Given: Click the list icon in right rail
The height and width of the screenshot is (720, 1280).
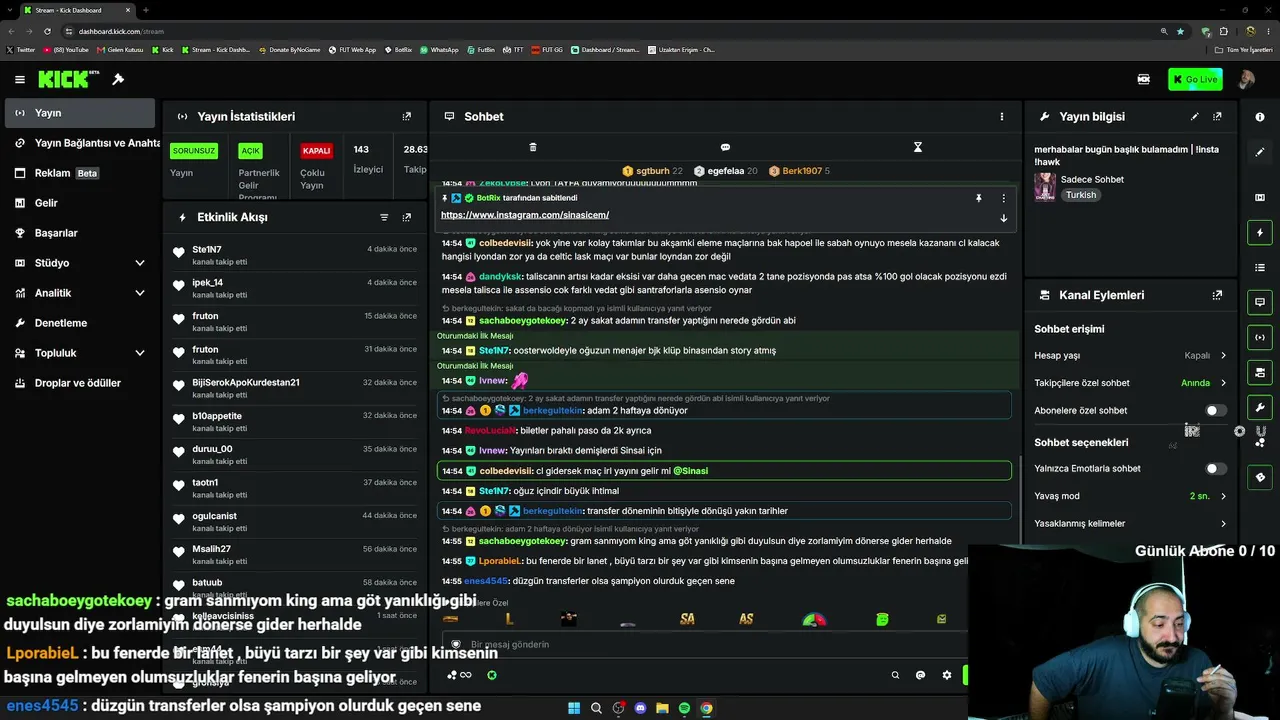Looking at the screenshot, I should (1260, 268).
